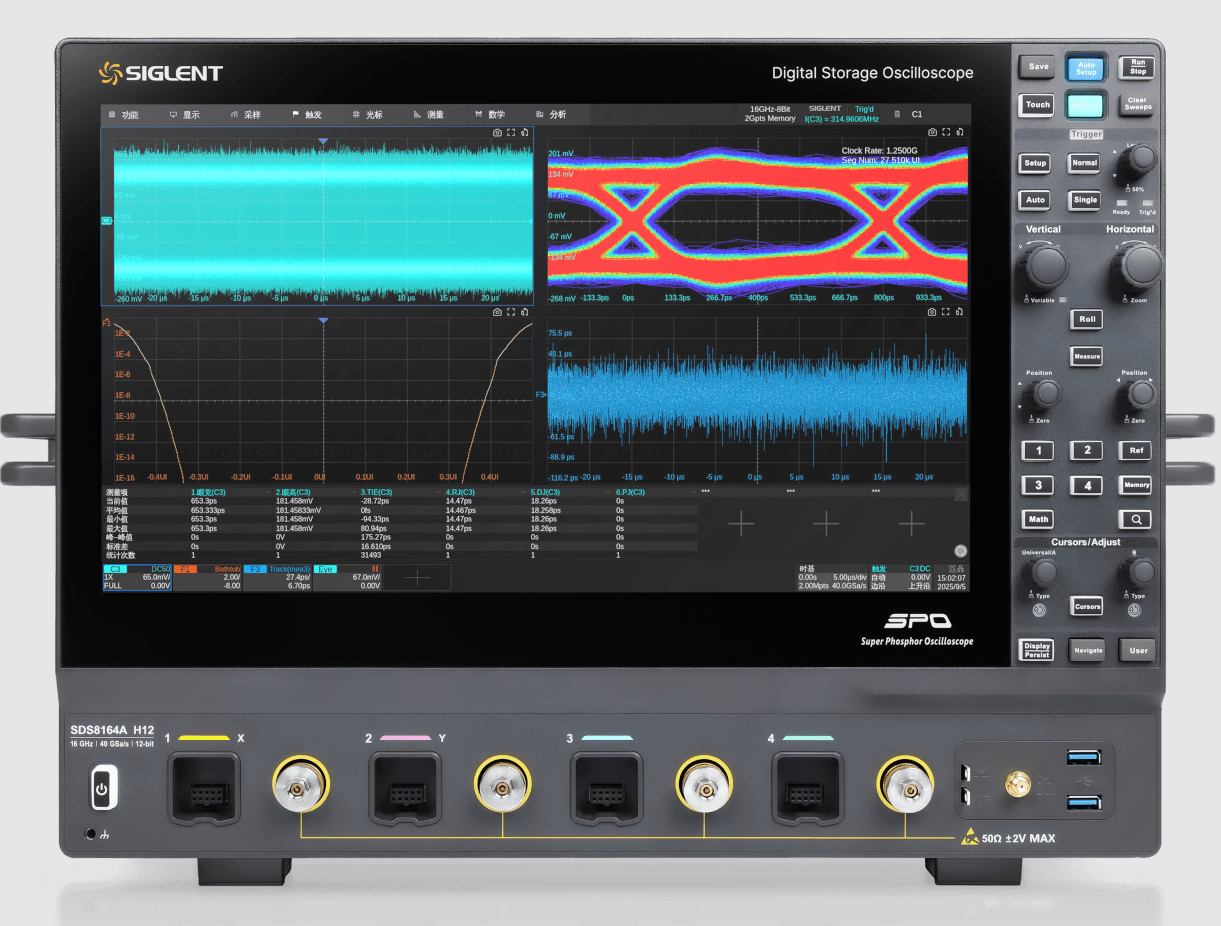Maximize the eye diagram window with its expand icon
1221x926 pixels.
pyautogui.click(x=946, y=132)
